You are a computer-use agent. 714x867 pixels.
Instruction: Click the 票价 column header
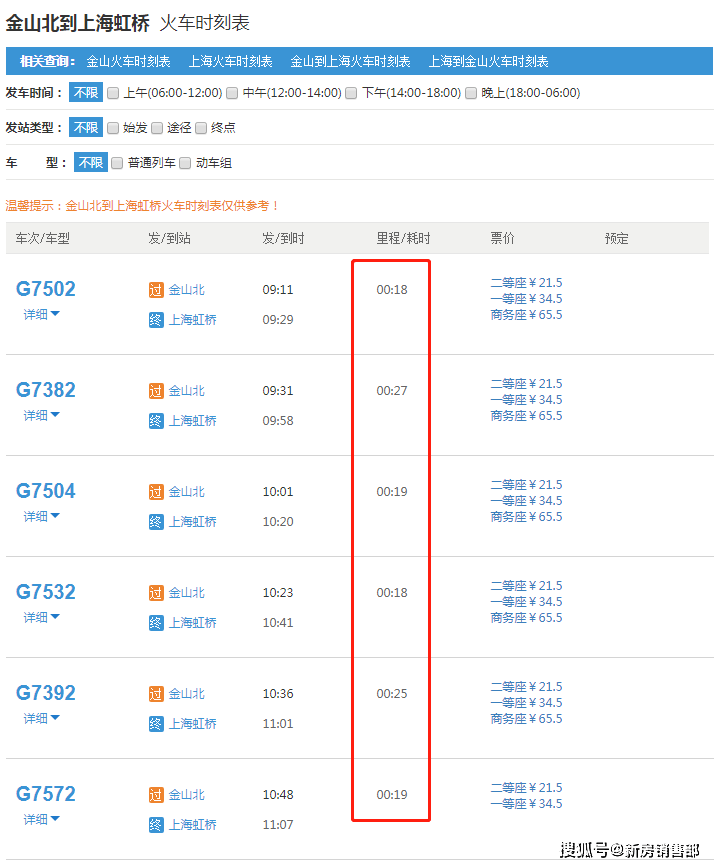coord(503,238)
